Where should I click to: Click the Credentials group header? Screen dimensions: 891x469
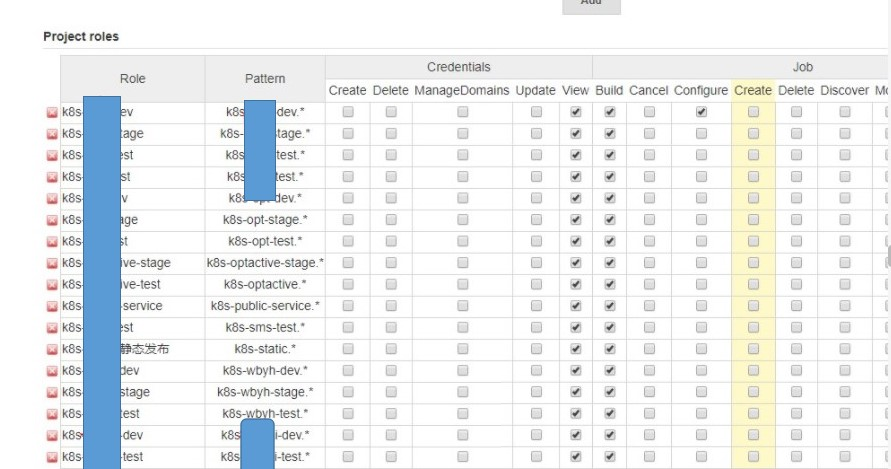(459, 67)
